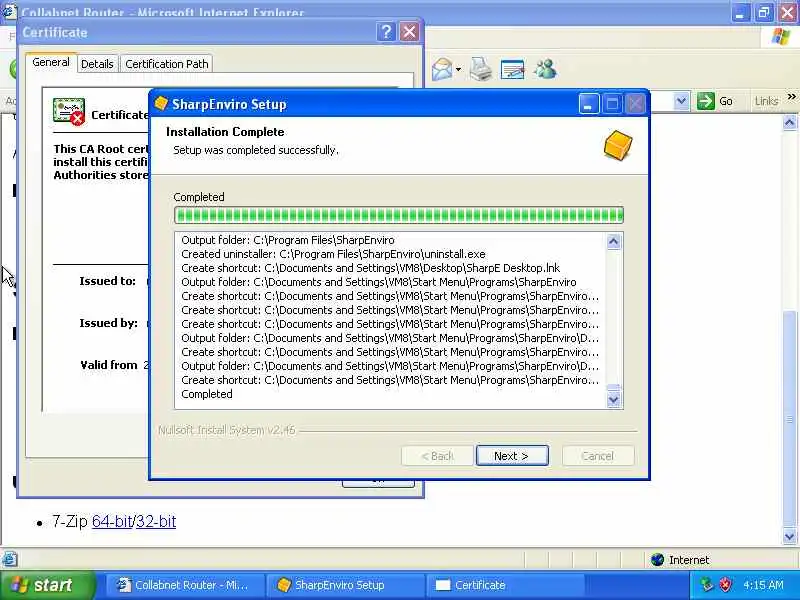Select the General tab in Certificate dialog
800x600 pixels.
pos(51,62)
